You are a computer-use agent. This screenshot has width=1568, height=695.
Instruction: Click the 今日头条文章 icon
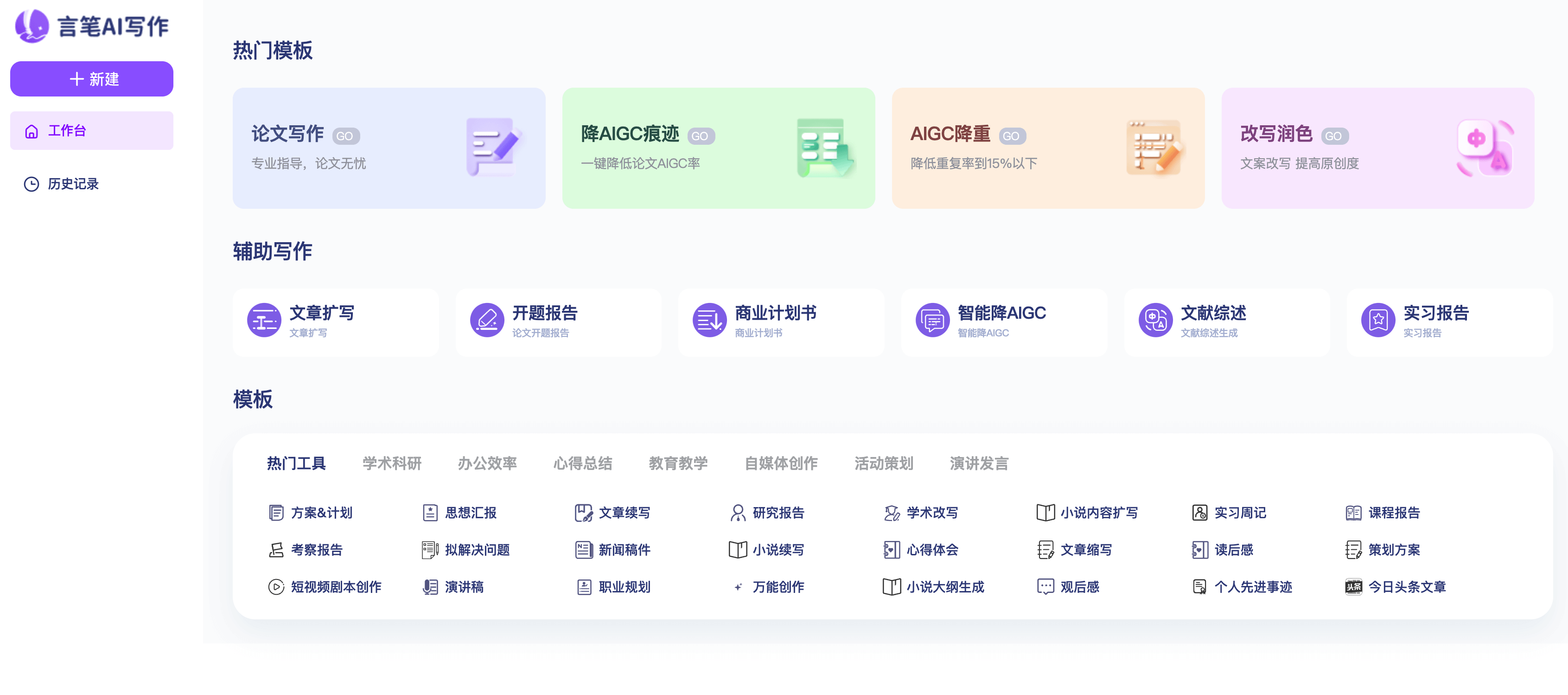tap(1353, 586)
